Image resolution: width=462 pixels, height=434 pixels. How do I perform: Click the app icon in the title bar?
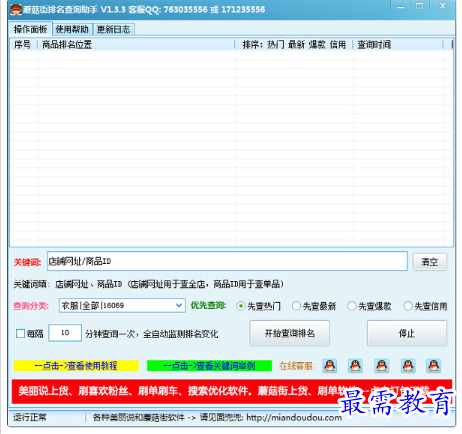coord(15,9)
